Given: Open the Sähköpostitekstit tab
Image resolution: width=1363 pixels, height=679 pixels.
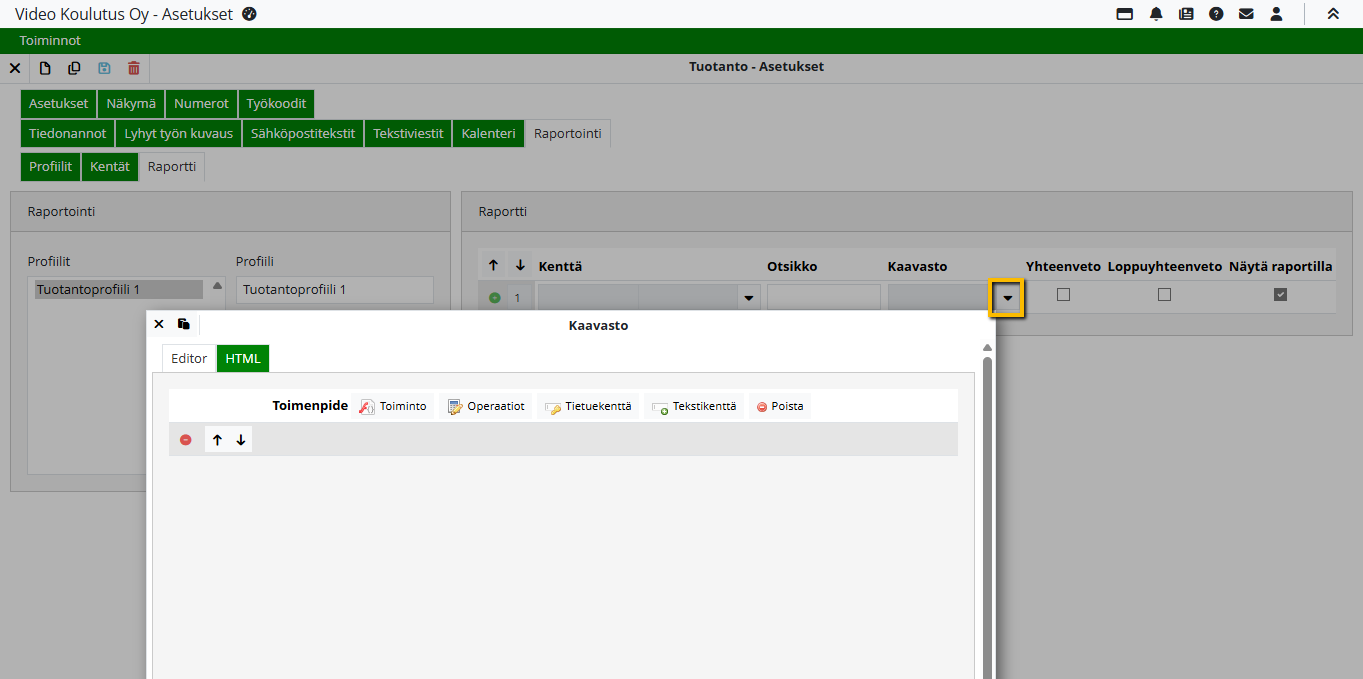Looking at the screenshot, I should point(302,134).
